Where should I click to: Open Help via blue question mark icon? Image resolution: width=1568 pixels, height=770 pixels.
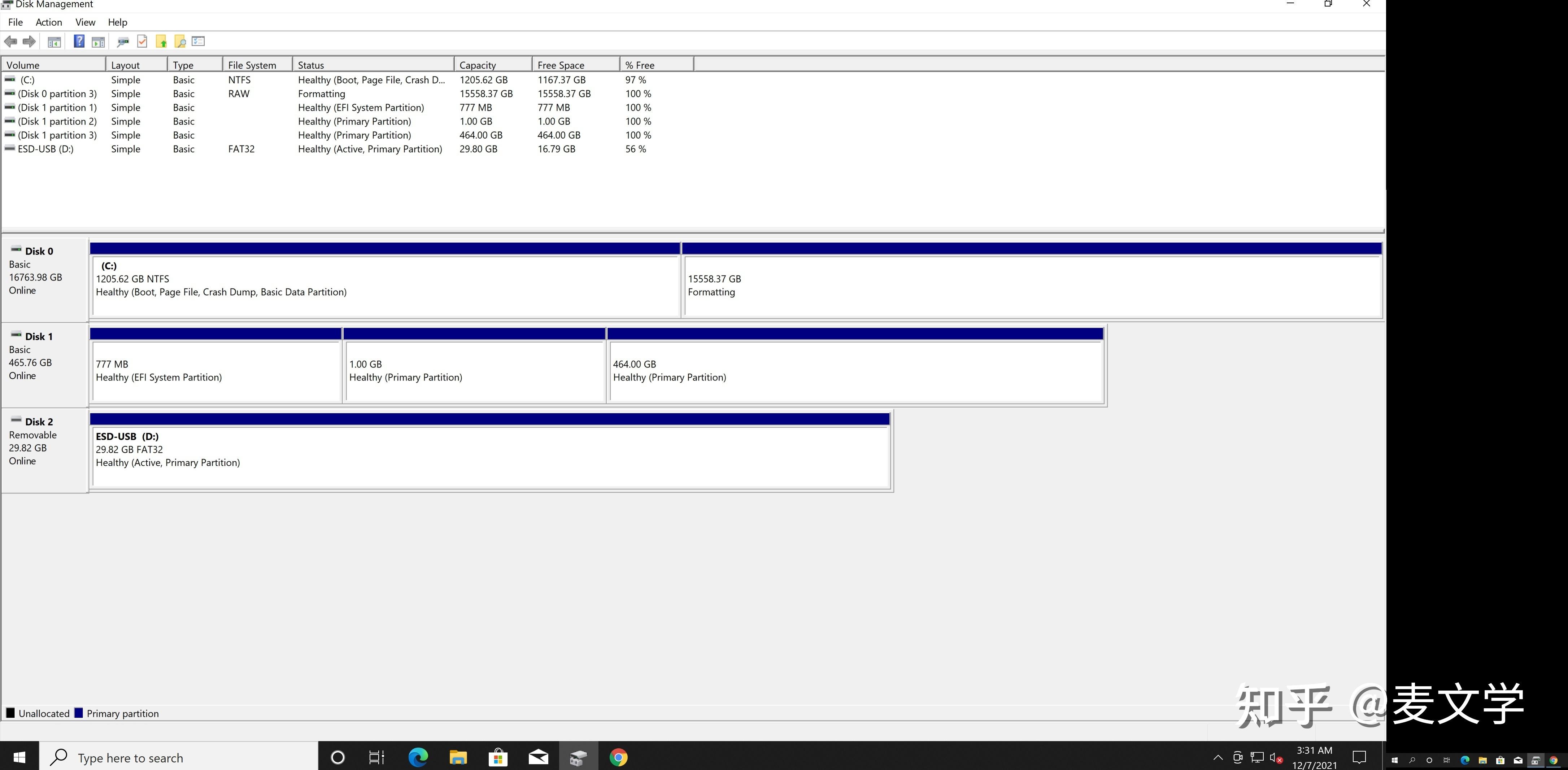(x=79, y=42)
